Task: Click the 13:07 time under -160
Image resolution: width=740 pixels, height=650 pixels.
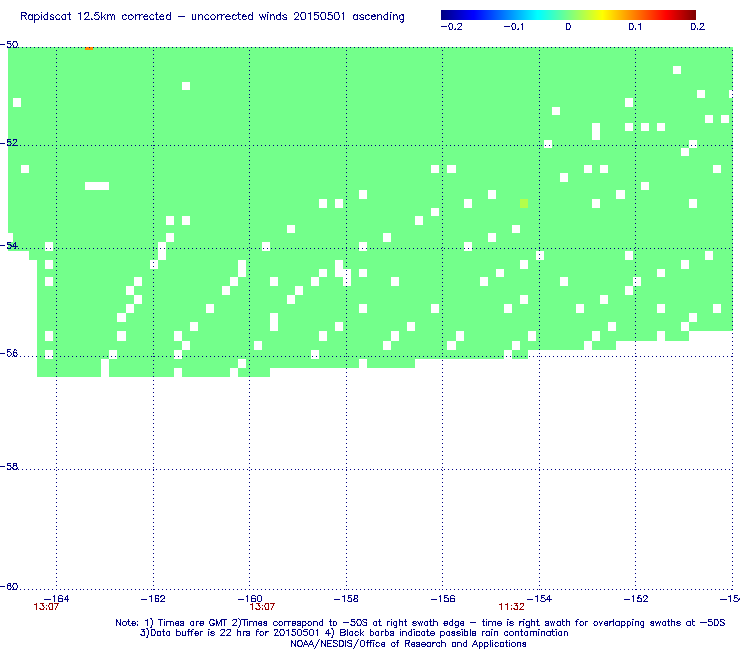Action: point(262,607)
